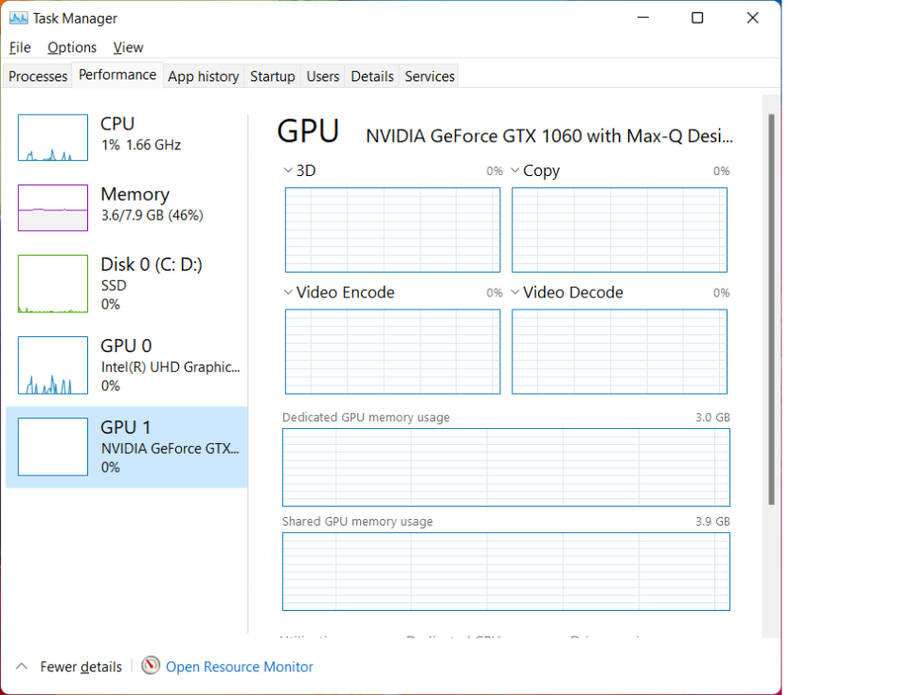The width and height of the screenshot is (900, 695).
Task: Go to the Services tab
Action: (x=429, y=76)
